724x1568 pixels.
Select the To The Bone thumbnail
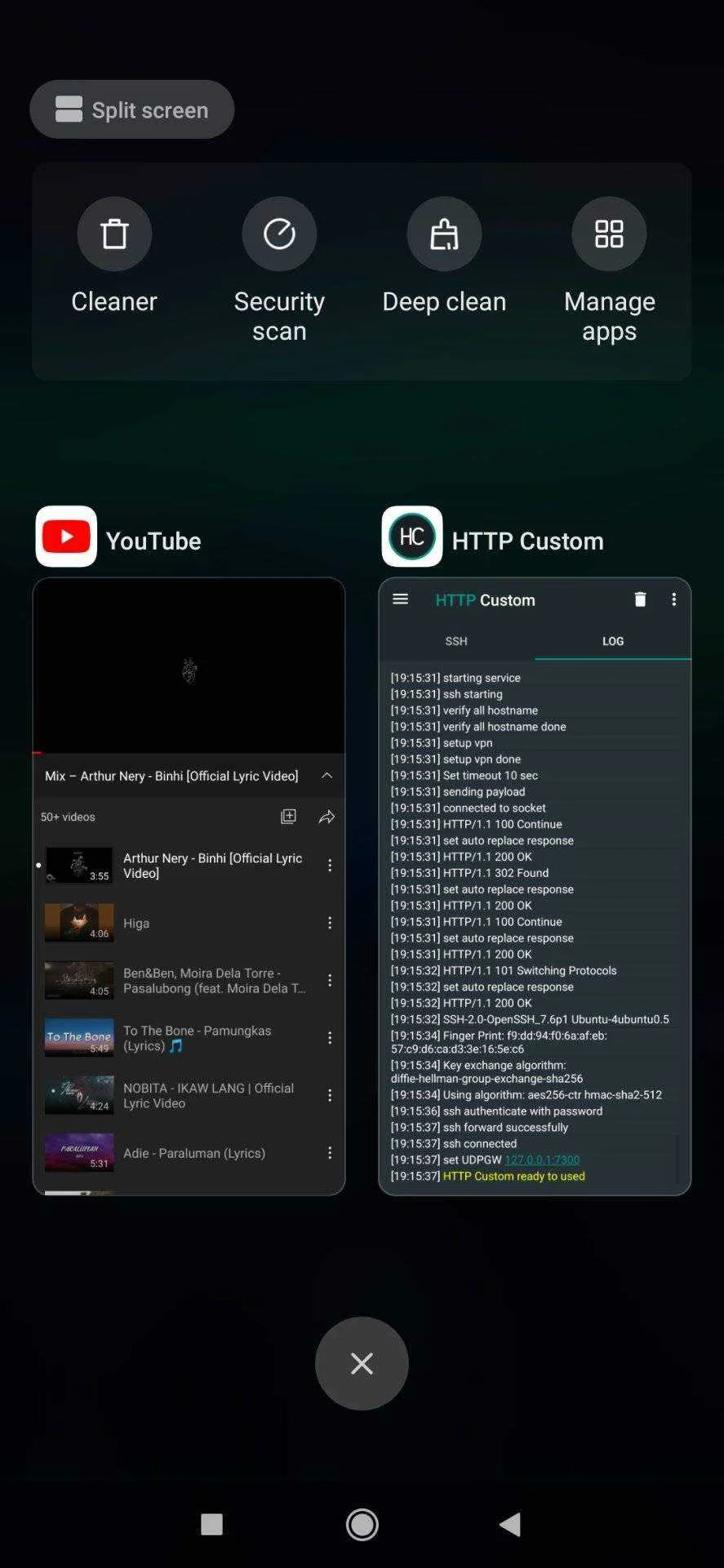coord(79,1038)
